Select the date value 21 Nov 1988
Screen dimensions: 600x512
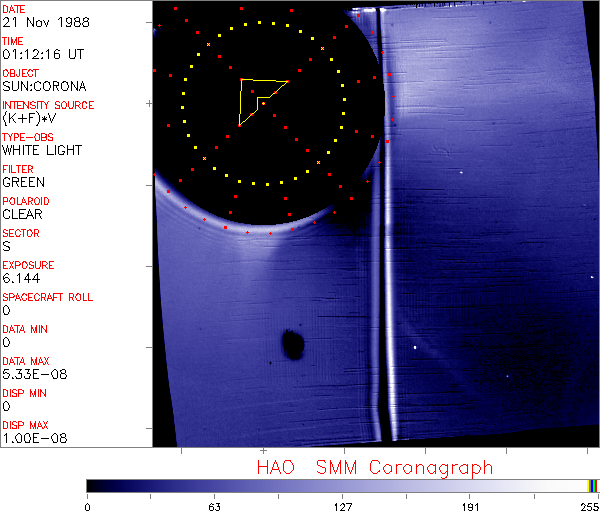tap(44, 22)
